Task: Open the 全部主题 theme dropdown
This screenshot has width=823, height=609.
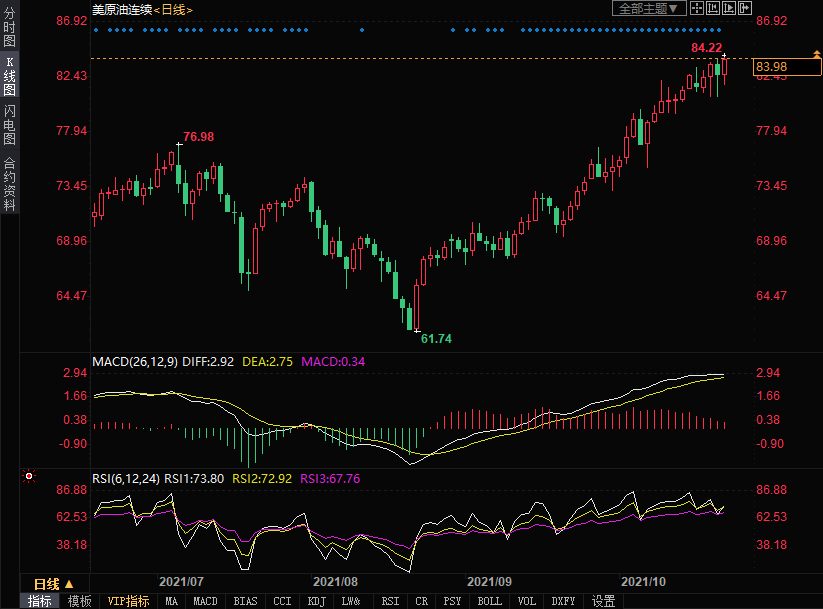Action: pyautogui.click(x=648, y=8)
